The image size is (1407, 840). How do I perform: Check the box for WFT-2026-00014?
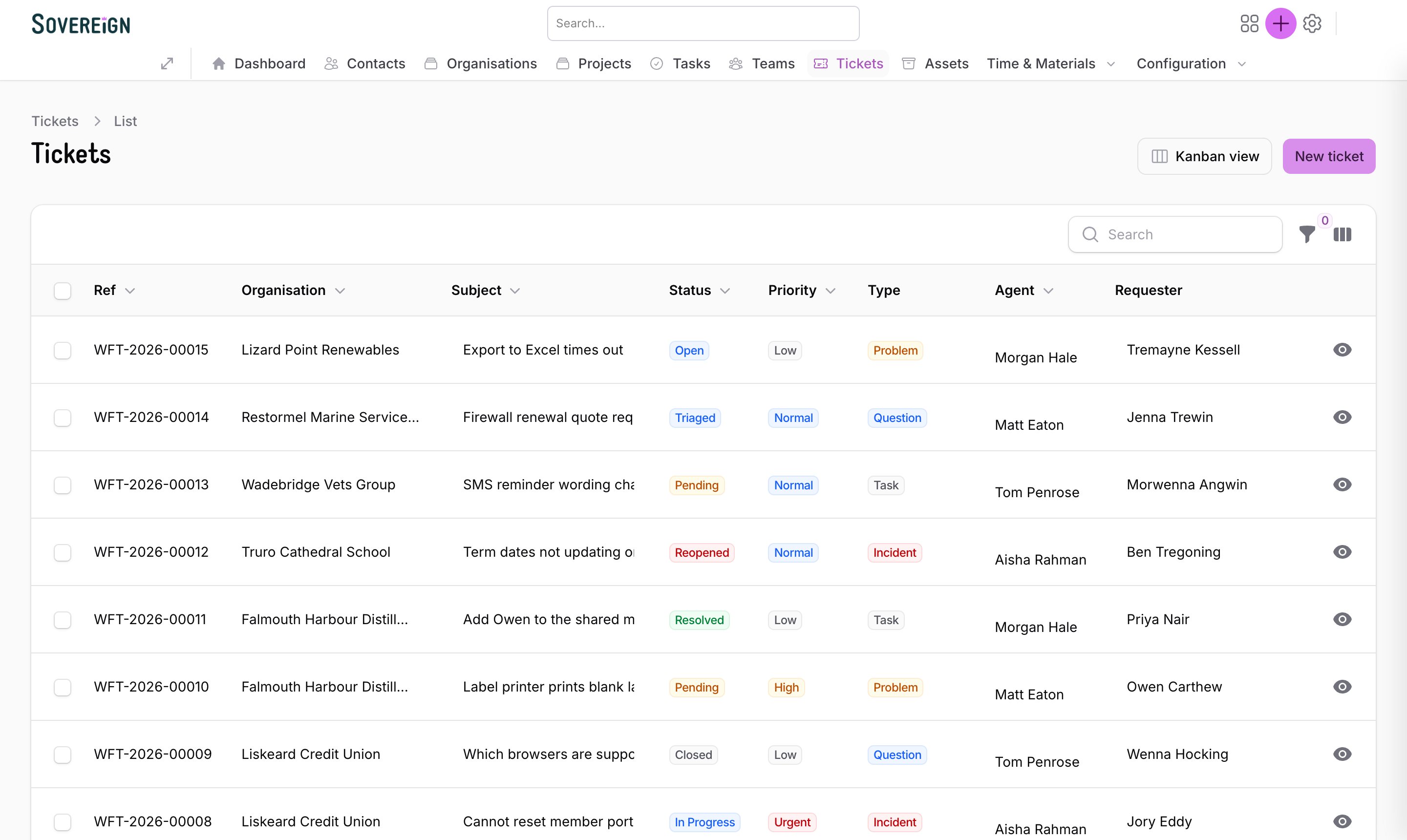(x=62, y=418)
